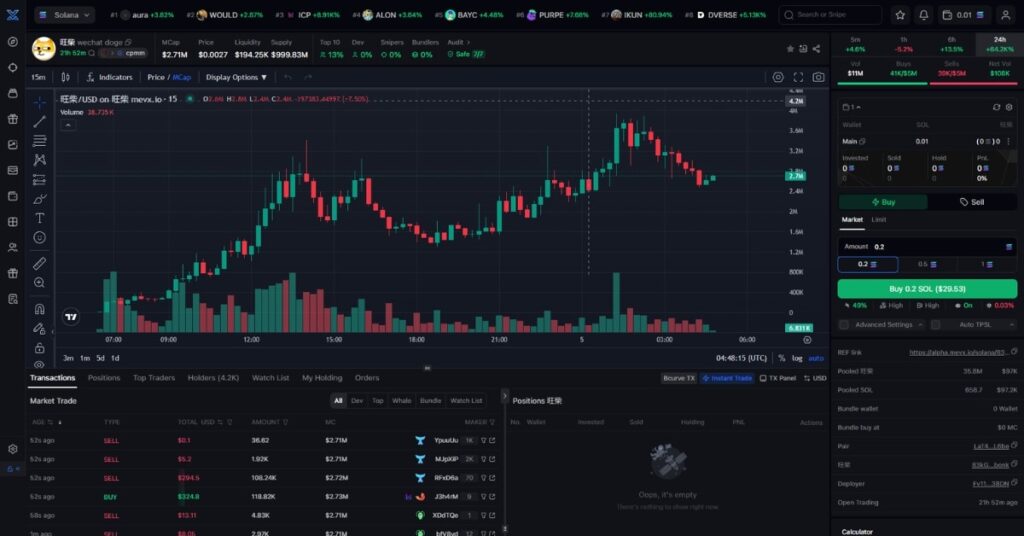Screen dimensions: 1024x536
Task: Open chart settings gear icon
Action: tap(778, 77)
